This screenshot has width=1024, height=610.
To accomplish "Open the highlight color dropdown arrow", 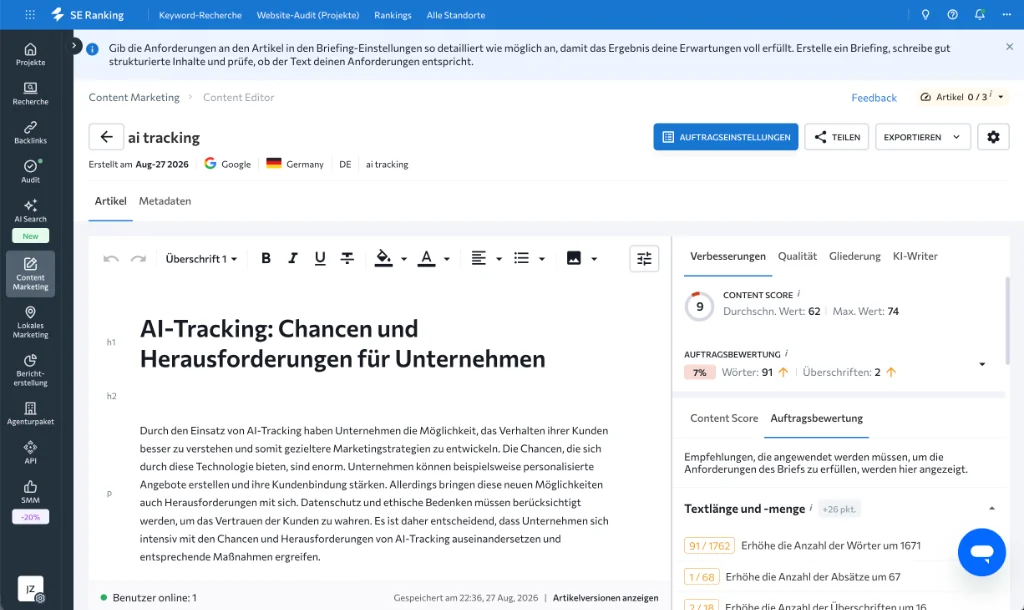I will click(404, 259).
